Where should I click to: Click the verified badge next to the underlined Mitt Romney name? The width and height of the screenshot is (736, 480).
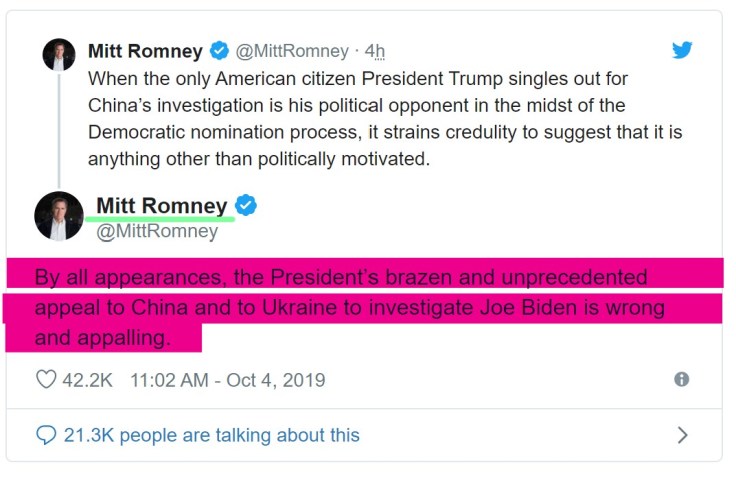(x=246, y=205)
